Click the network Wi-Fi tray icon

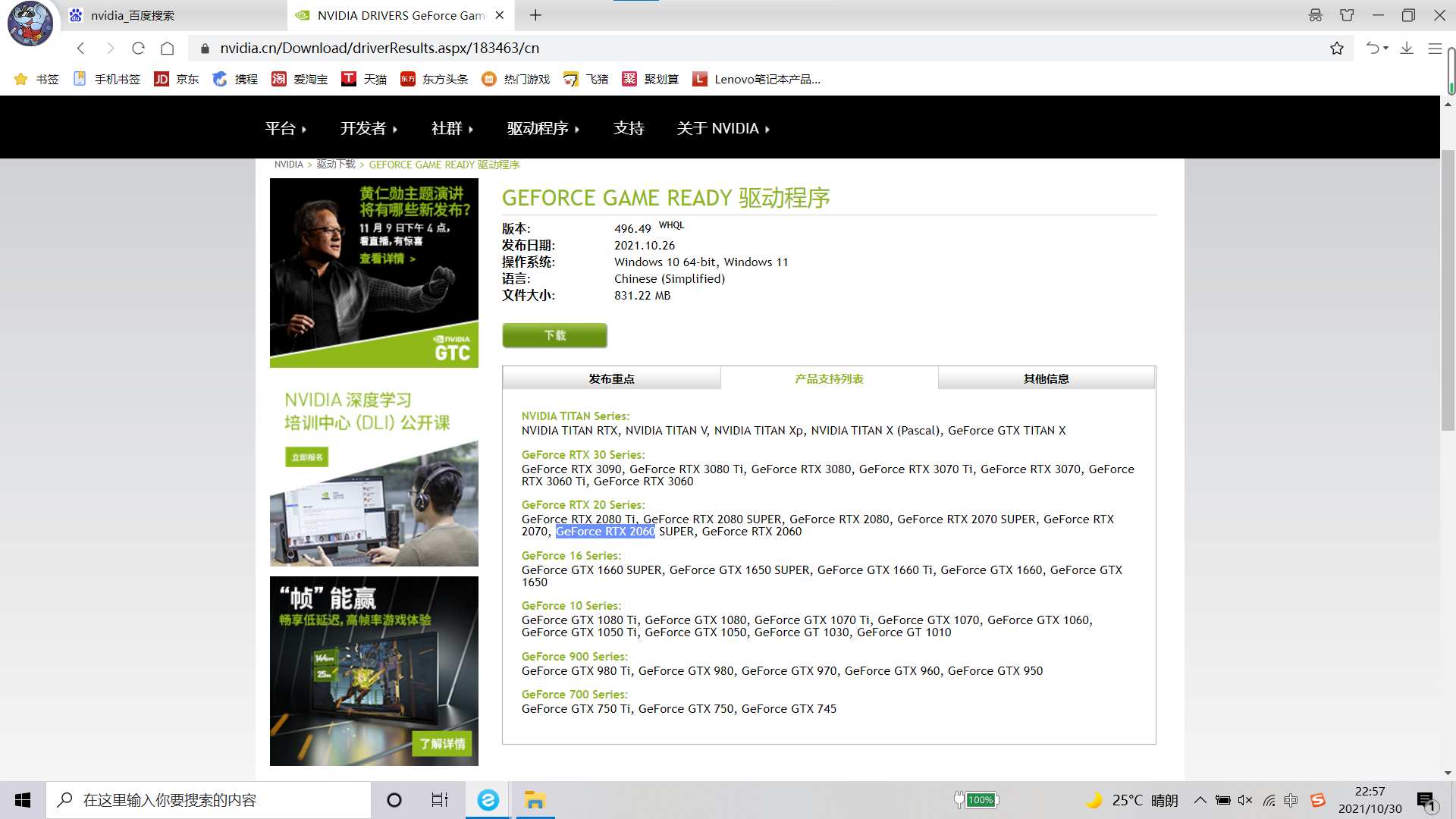tap(1269, 800)
